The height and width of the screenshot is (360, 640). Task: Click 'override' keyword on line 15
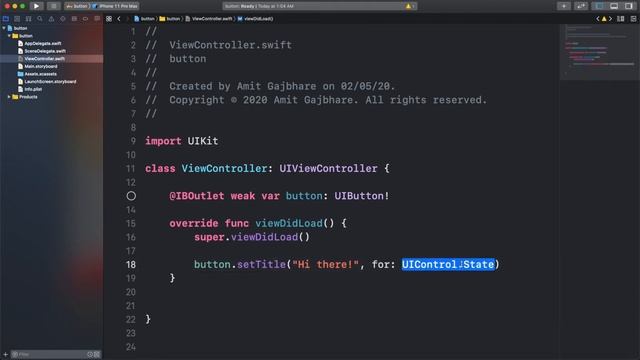tap(194, 223)
